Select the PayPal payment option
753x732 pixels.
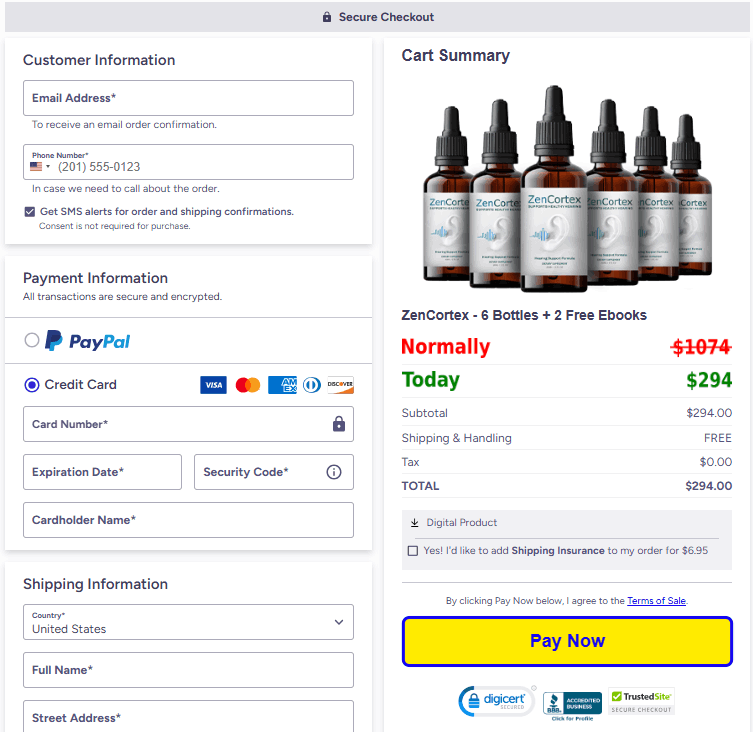32,341
